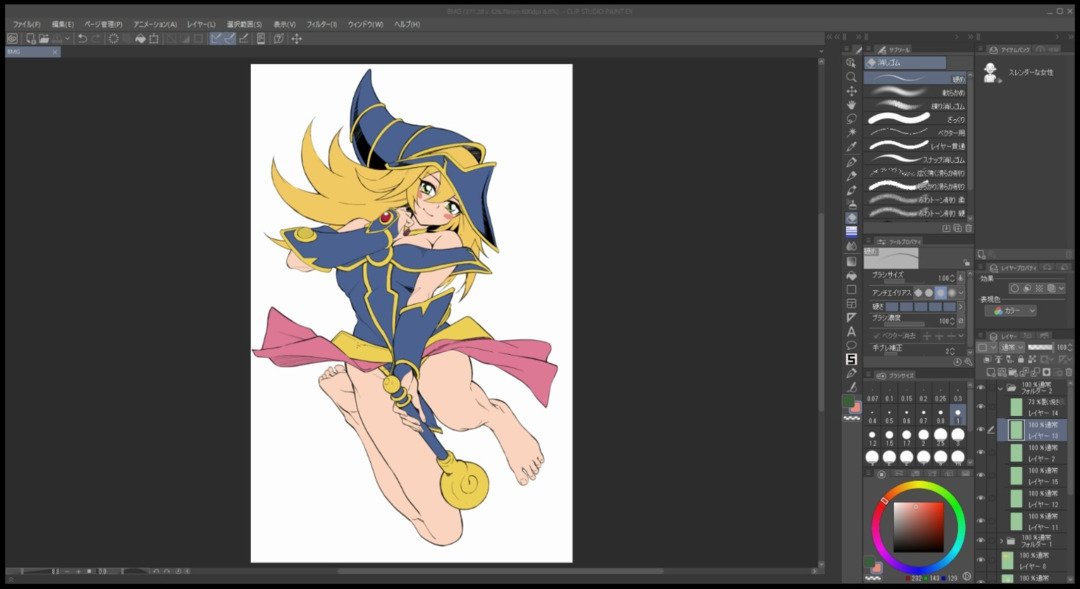Screen dimensions: 1080x589
Task: Open the アニメーション(A) menu
Action: pos(155,24)
